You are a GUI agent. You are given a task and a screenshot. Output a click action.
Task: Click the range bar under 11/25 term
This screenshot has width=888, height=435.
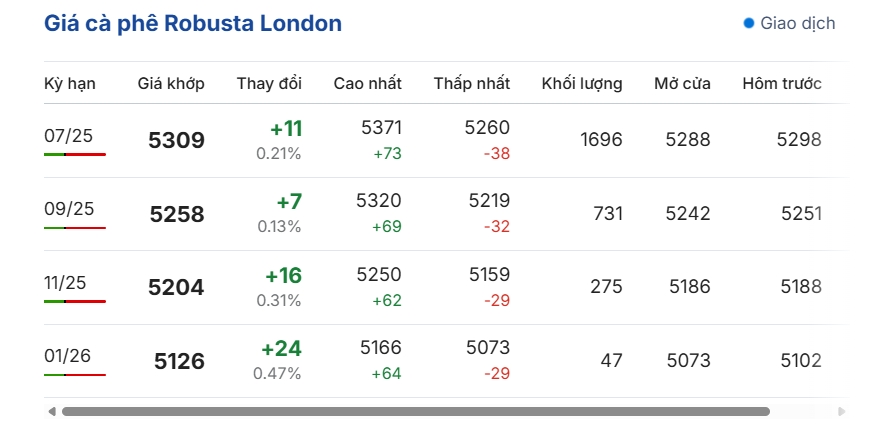tap(75, 301)
